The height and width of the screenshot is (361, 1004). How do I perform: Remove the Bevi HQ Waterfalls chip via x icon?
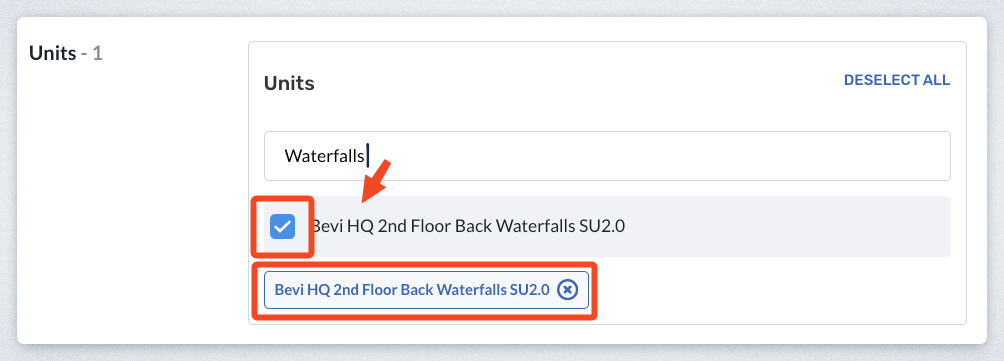tap(567, 290)
